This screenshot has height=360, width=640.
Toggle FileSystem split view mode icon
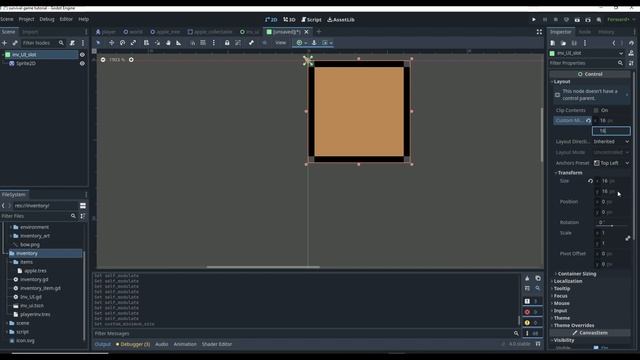(83, 206)
